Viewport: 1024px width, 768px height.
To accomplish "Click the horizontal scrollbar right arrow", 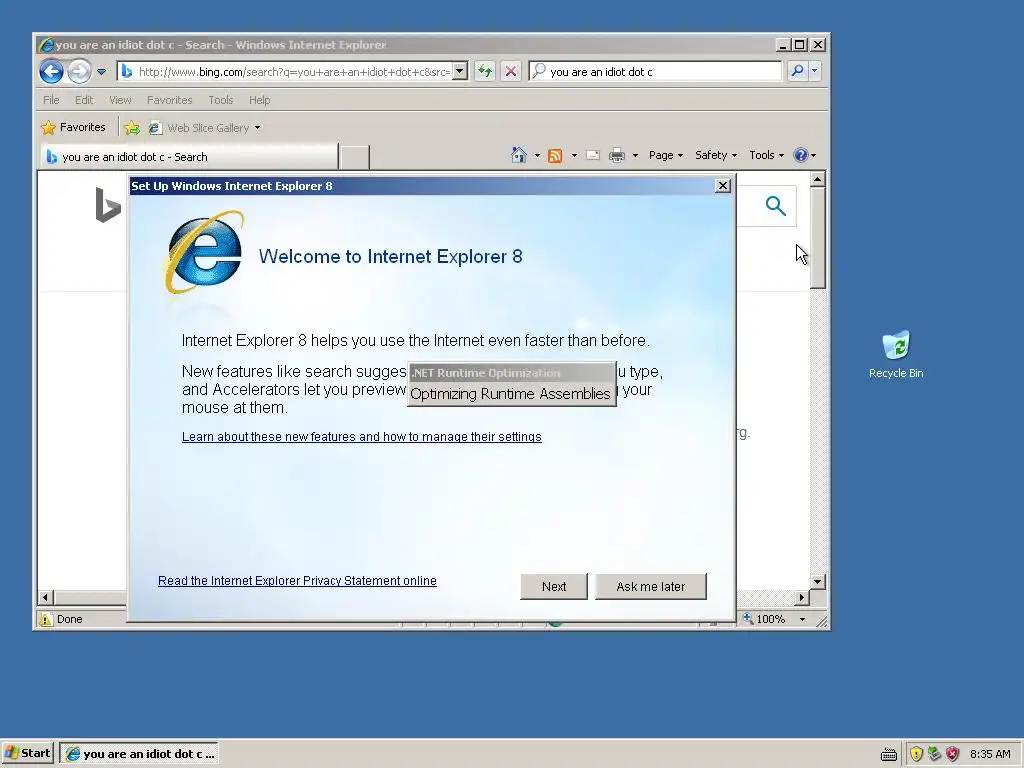I will tap(802, 597).
